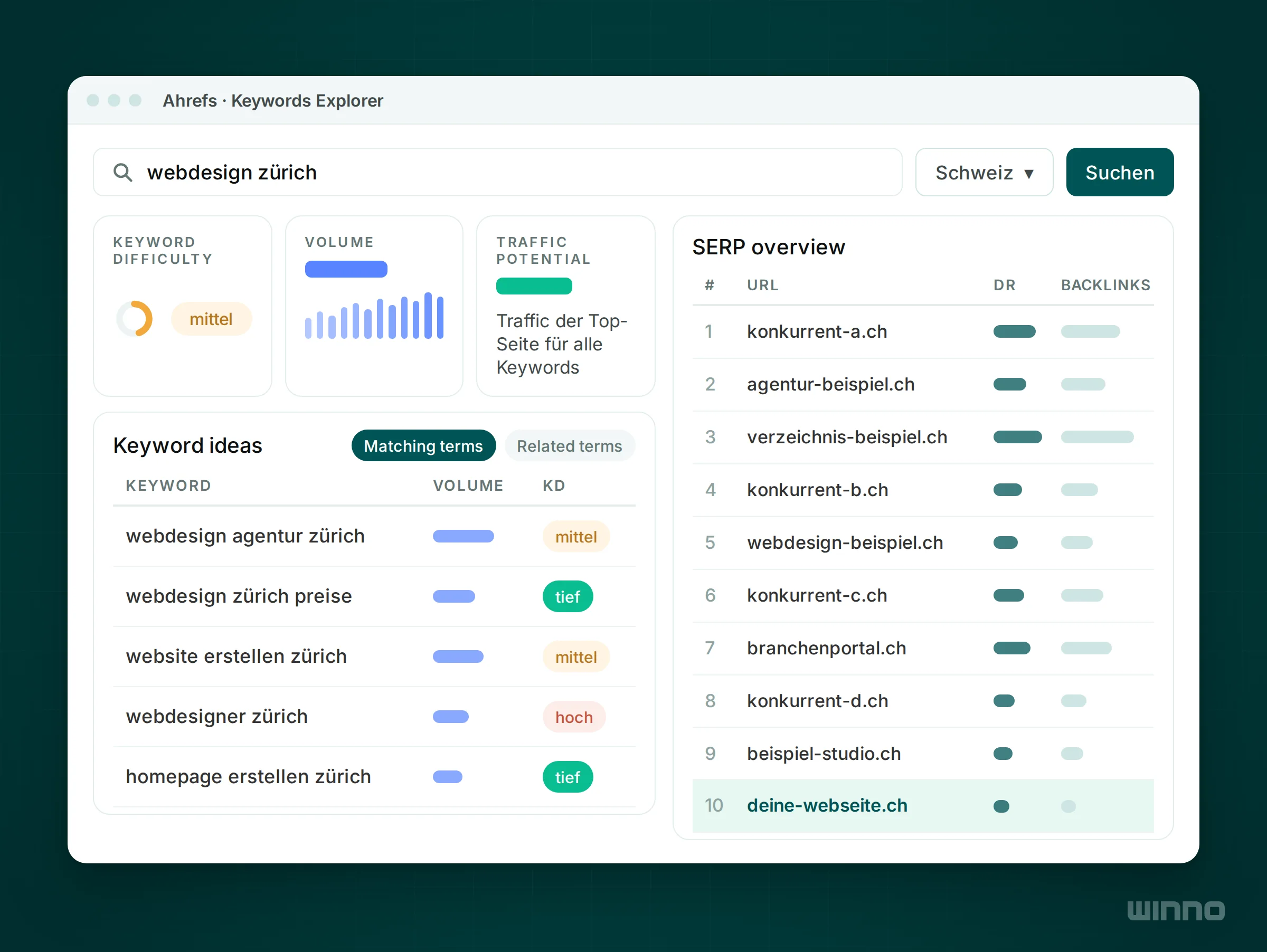Click the green traffic potential bar
1267x952 pixels.
point(534,285)
